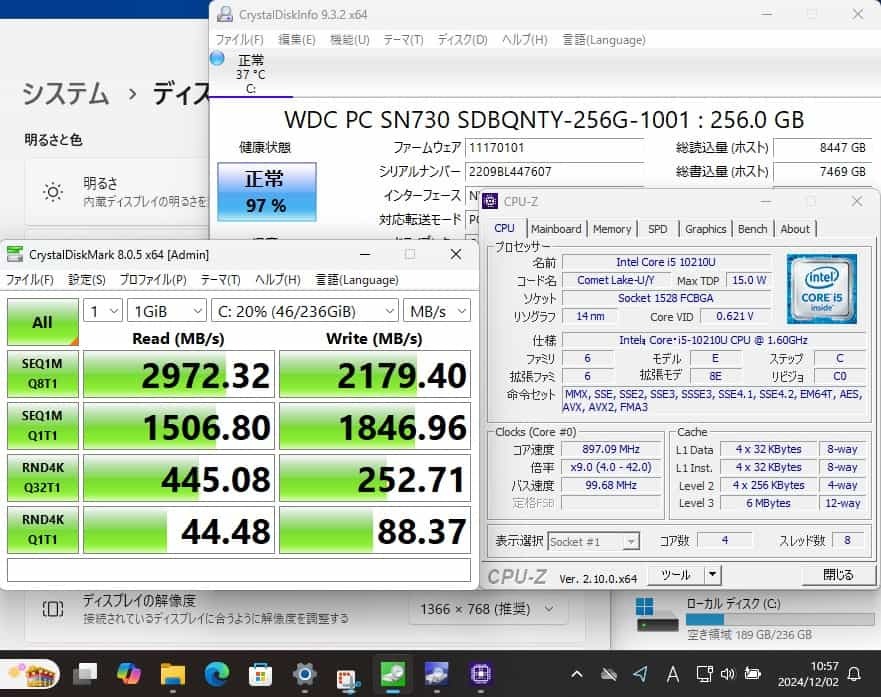881x697 pixels.
Task: Switch to CrystalDiskMark taskbar icon
Action: [393, 673]
